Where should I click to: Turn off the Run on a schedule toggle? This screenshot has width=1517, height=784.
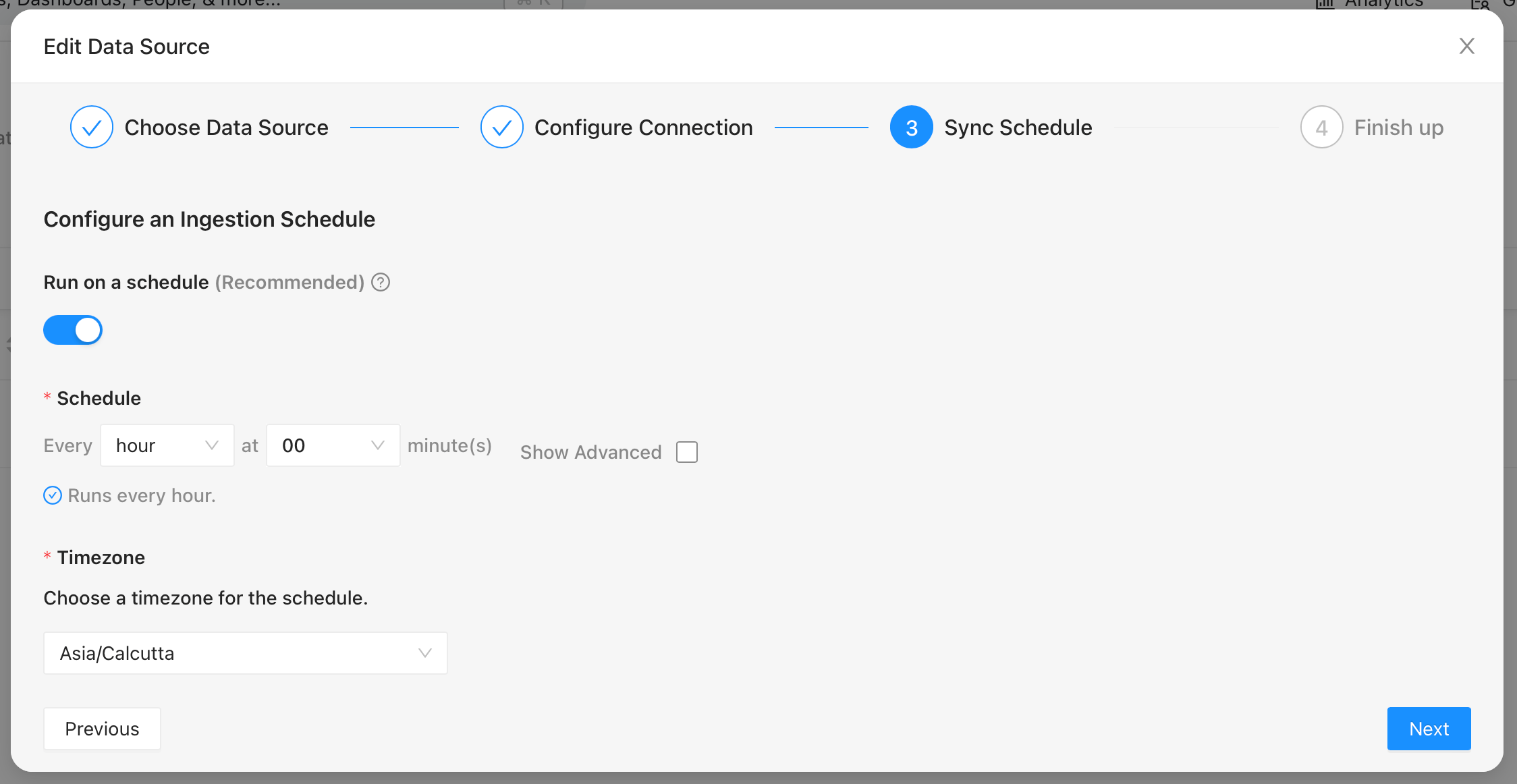coord(73,330)
